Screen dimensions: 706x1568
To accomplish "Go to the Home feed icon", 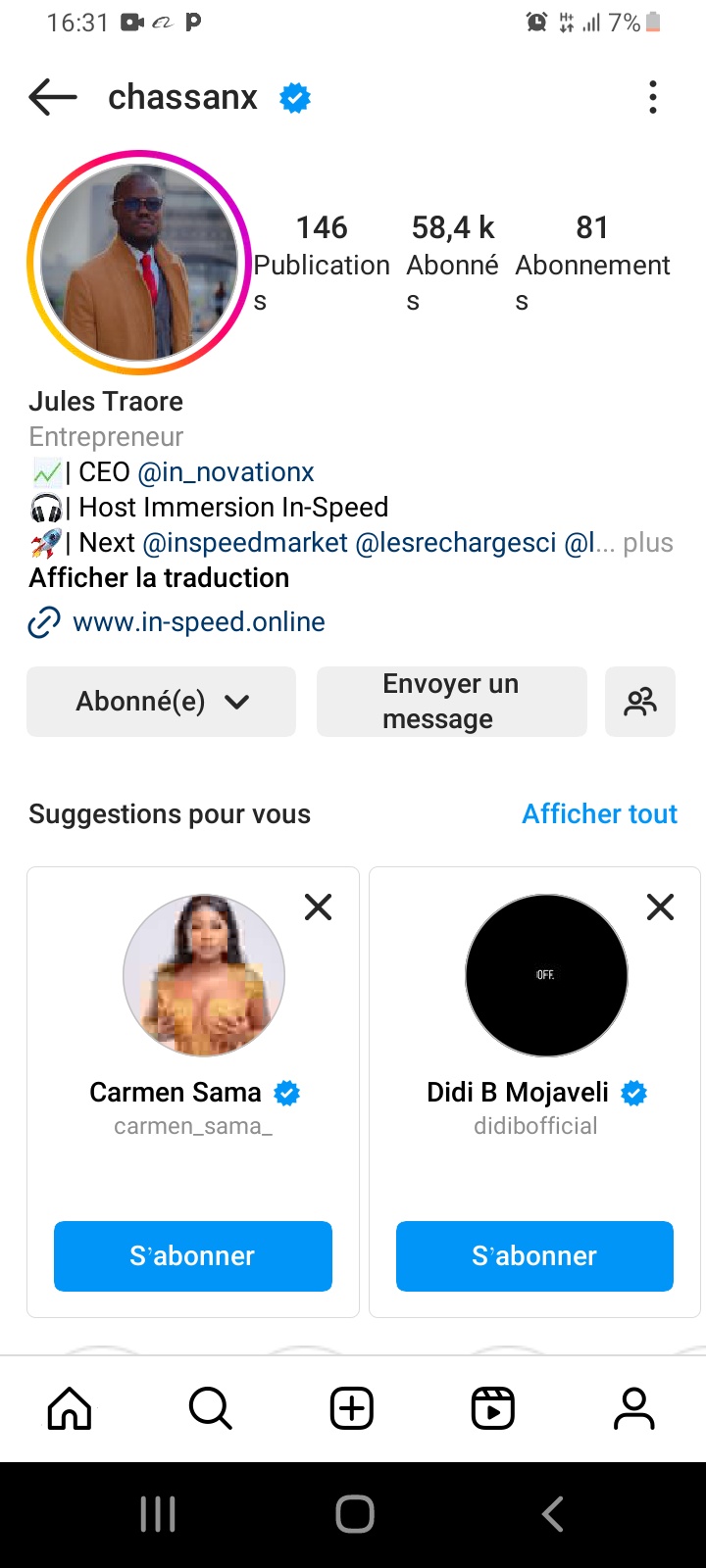I will pos(70,1409).
